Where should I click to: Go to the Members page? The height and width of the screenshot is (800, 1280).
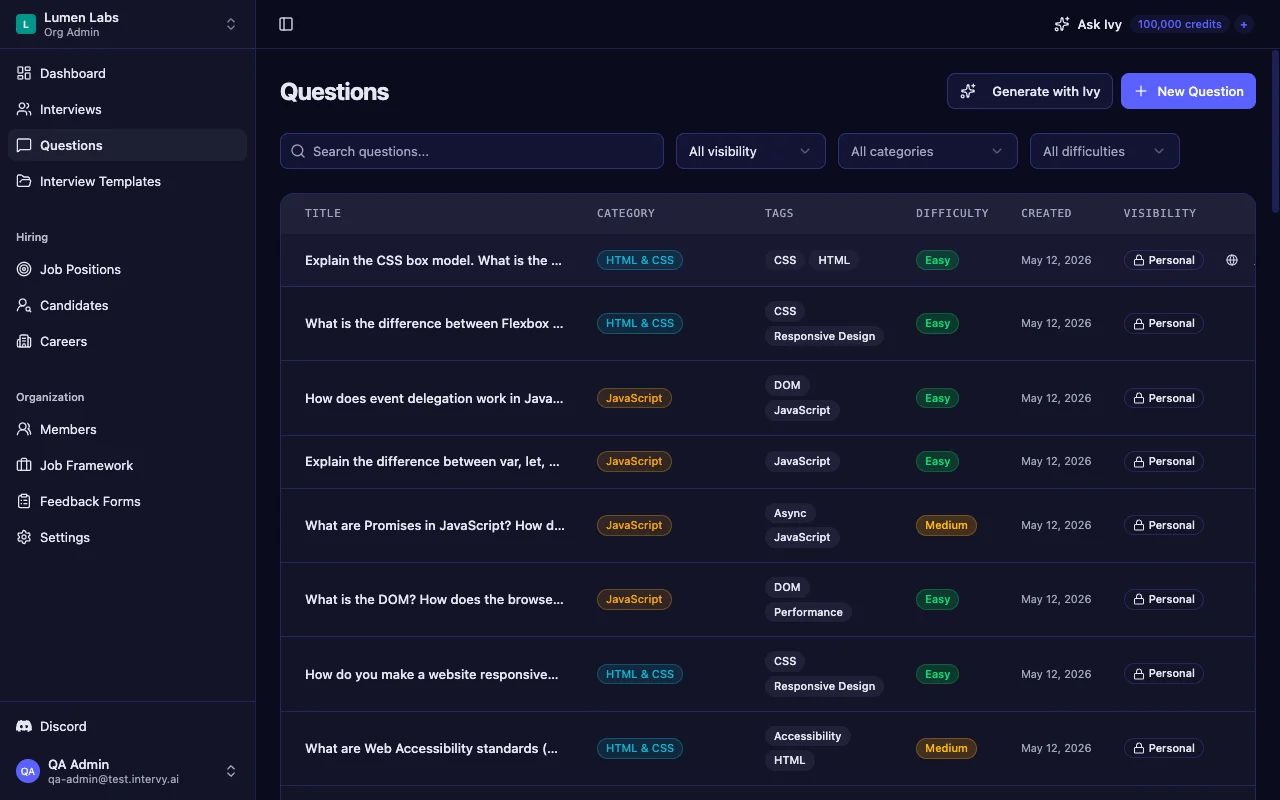[127, 429]
